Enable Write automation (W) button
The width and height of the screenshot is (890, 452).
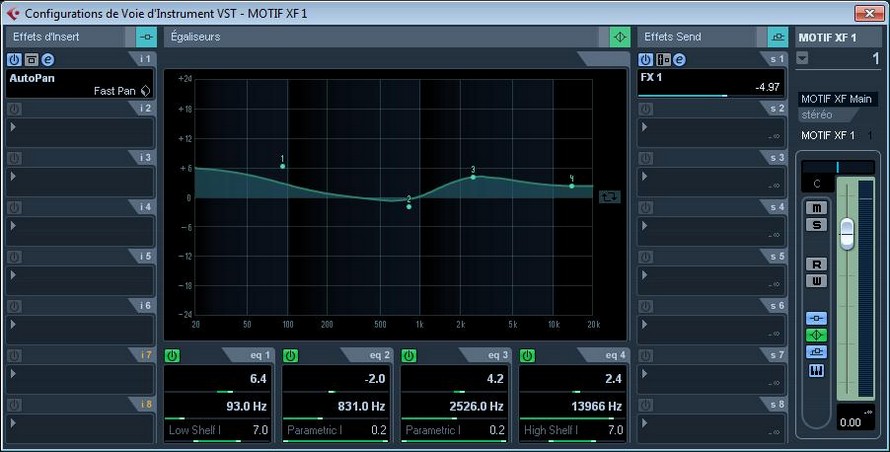click(816, 281)
